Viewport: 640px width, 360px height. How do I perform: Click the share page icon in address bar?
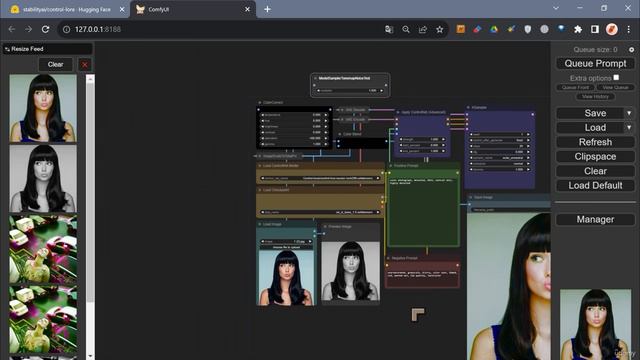(x=422, y=29)
